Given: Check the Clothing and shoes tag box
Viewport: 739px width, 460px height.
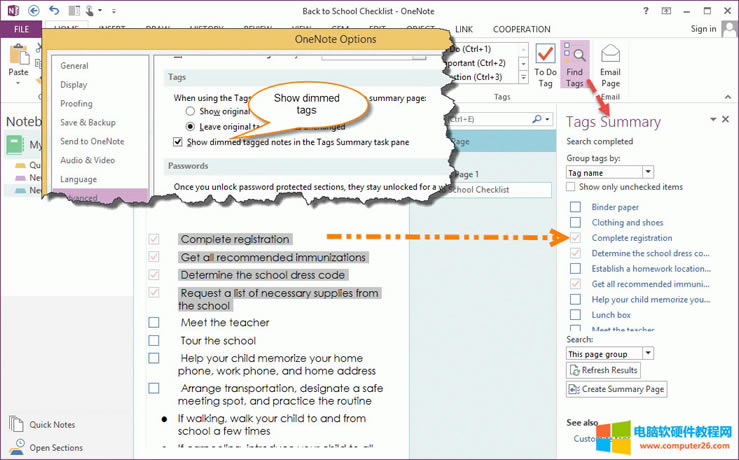Looking at the screenshot, I should (x=575, y=222).
